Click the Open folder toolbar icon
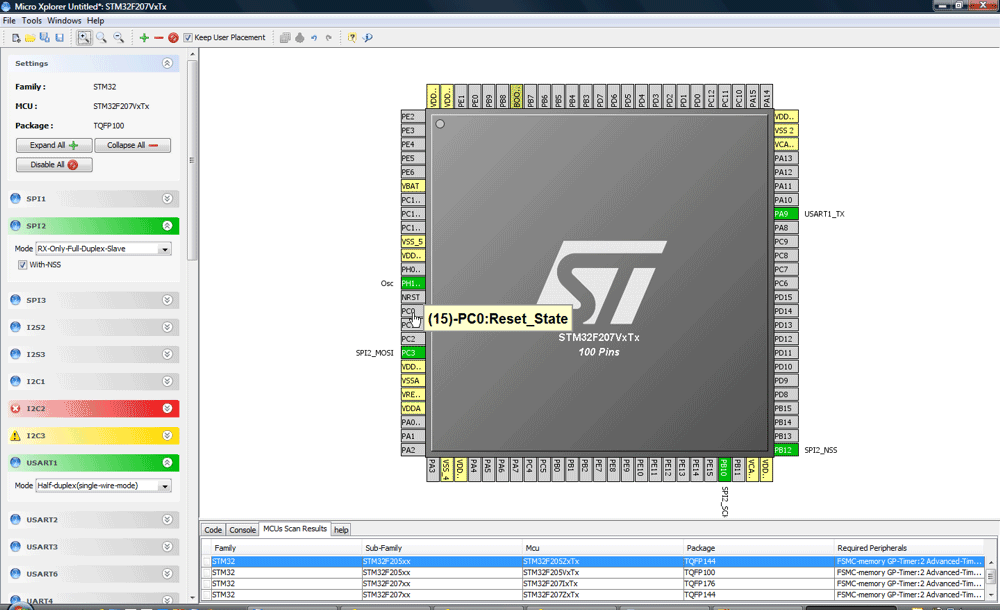 click(x=30, y=38)
